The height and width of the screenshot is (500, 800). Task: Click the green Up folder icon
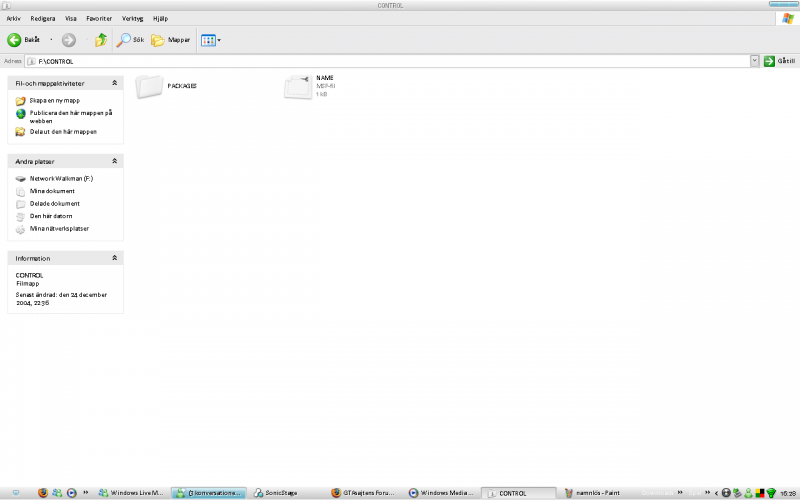[101, 40]
